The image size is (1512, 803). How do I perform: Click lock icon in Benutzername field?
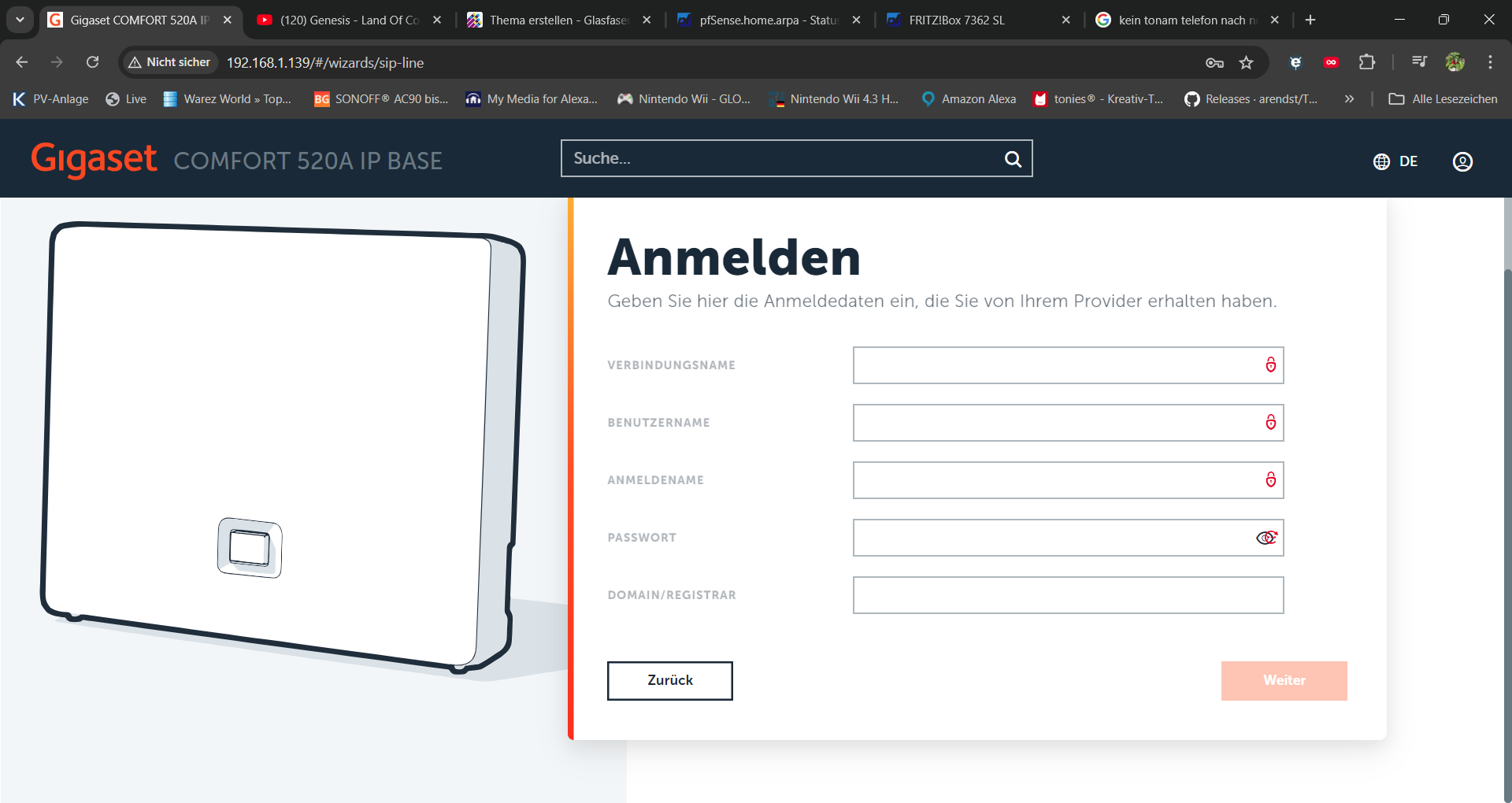1270,422
